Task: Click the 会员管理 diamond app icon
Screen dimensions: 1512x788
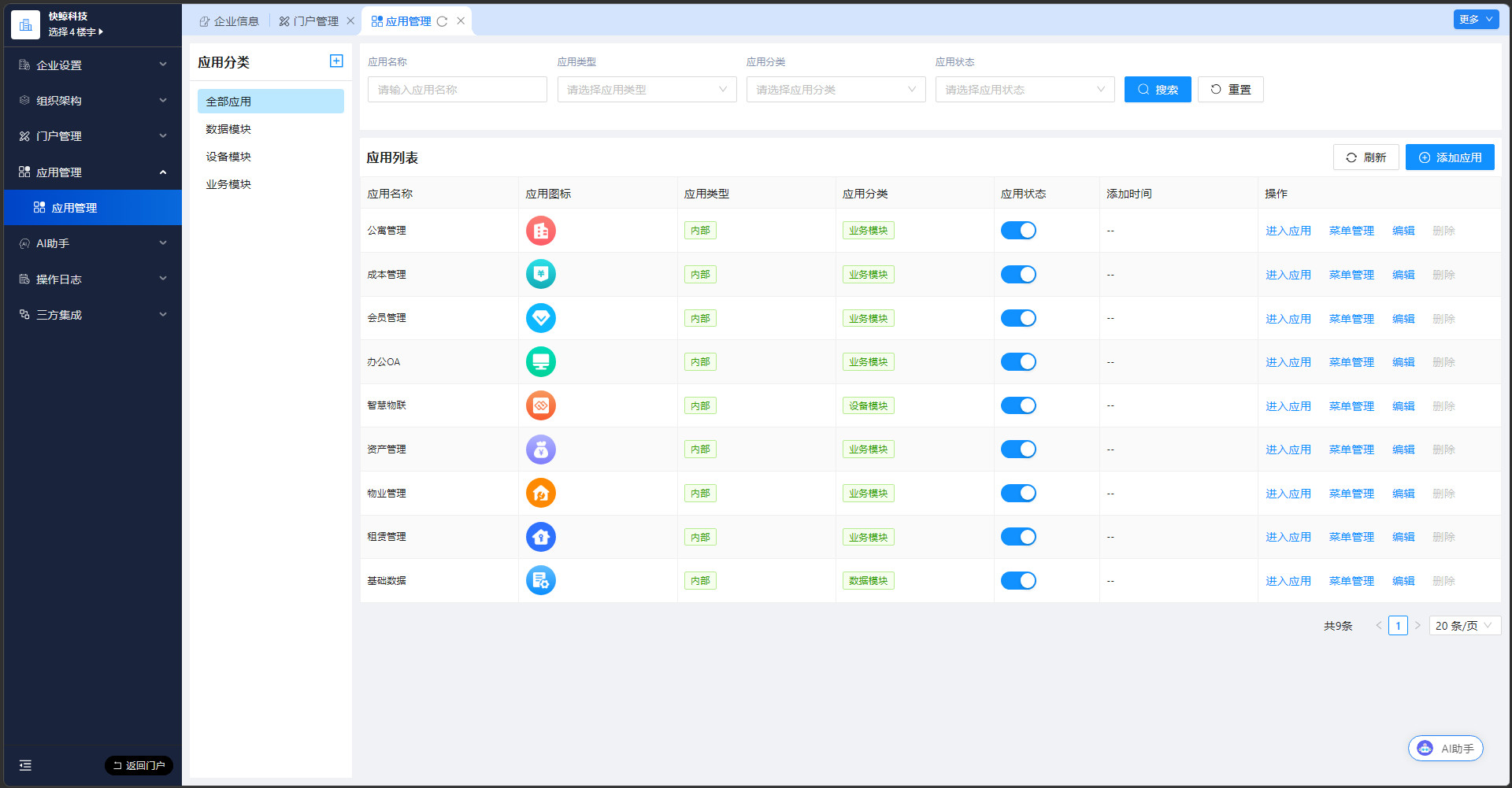Action: [540, 318]
